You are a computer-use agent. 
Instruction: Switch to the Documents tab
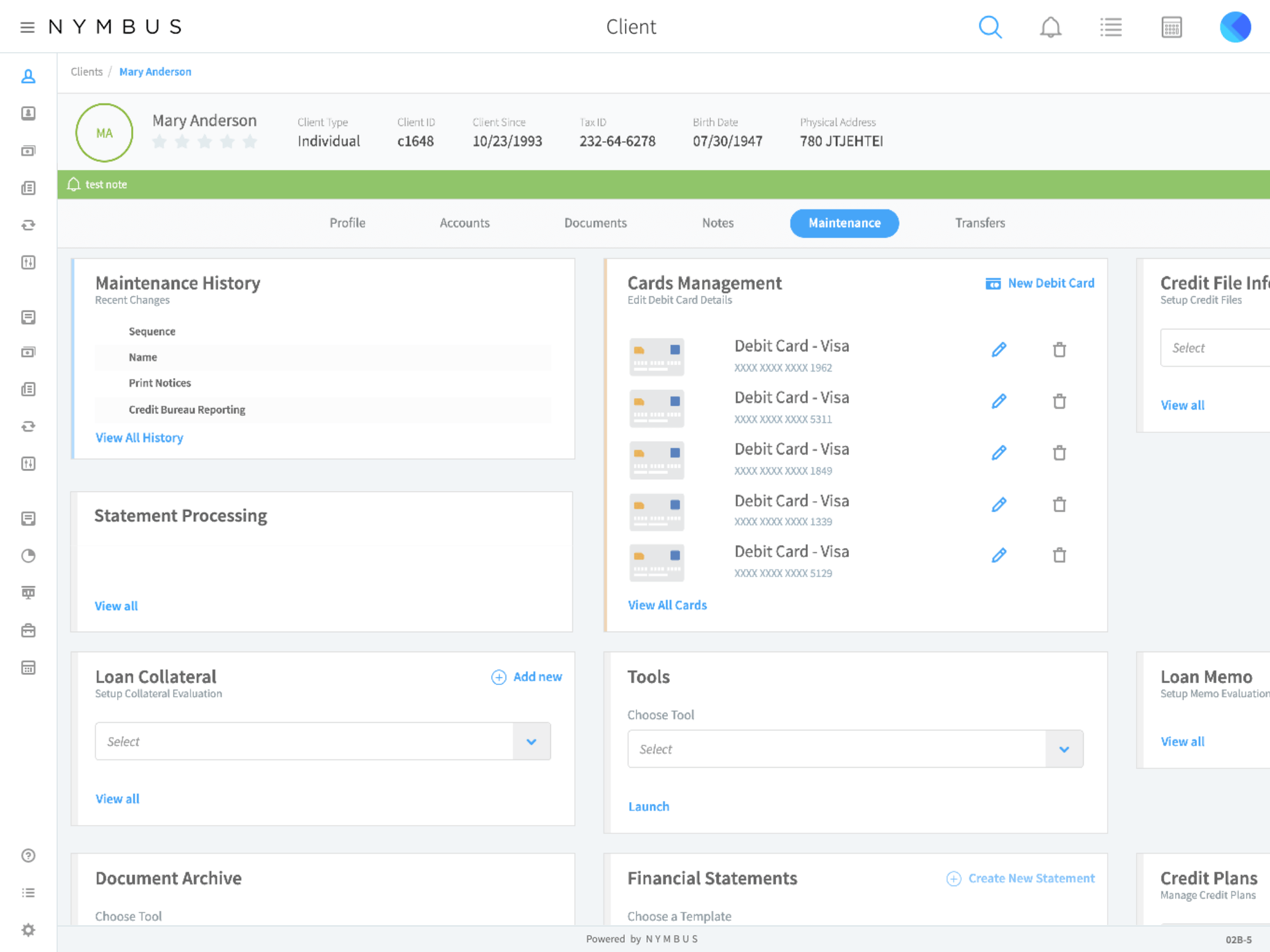click(595, 223)
